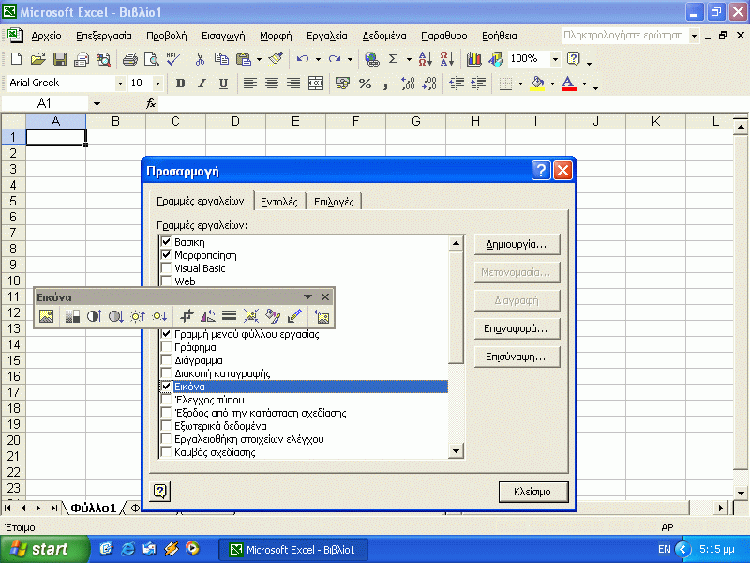Click the Επισύναψη... button
The height and width of the screenshot is (563, 750).
coord(517,357)
